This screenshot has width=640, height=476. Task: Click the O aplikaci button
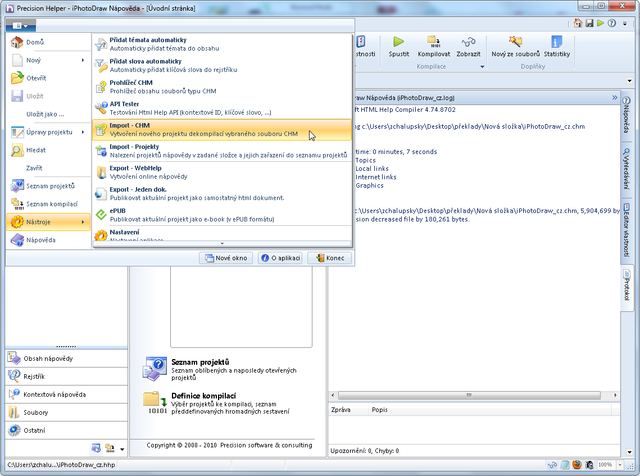(280, 258)
